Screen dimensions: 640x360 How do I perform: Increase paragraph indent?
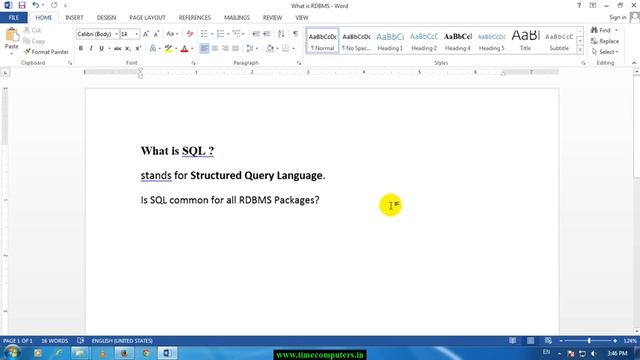(267, 34)
